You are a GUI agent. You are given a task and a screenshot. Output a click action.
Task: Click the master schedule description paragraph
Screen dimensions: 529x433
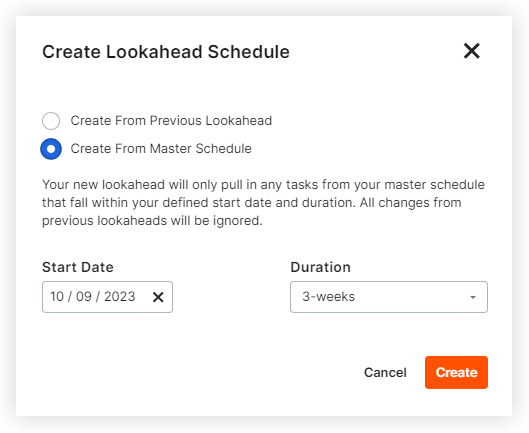(263, 202)
